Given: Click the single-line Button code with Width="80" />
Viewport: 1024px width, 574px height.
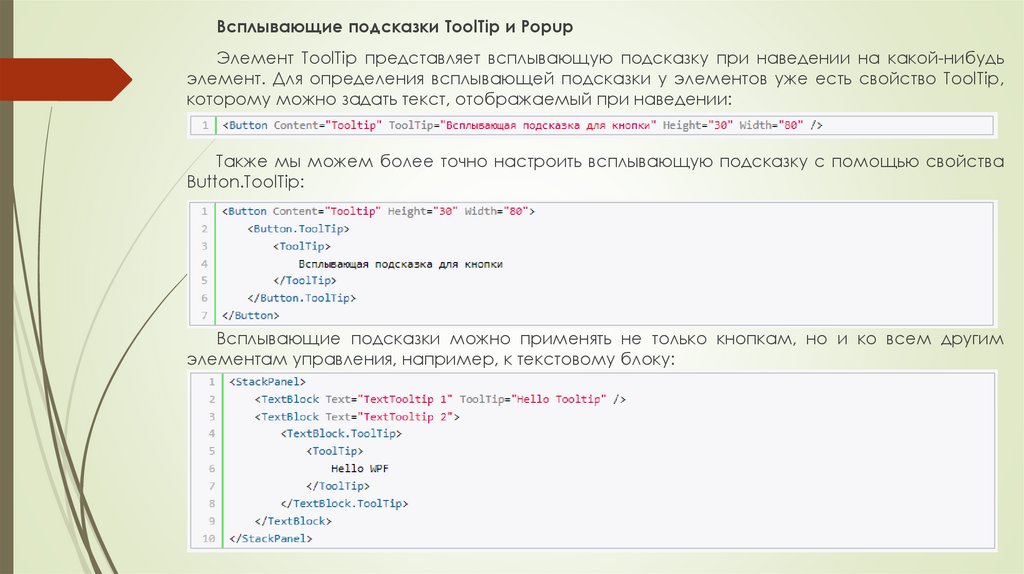Looking at the screenshot, I should [520, 125].
